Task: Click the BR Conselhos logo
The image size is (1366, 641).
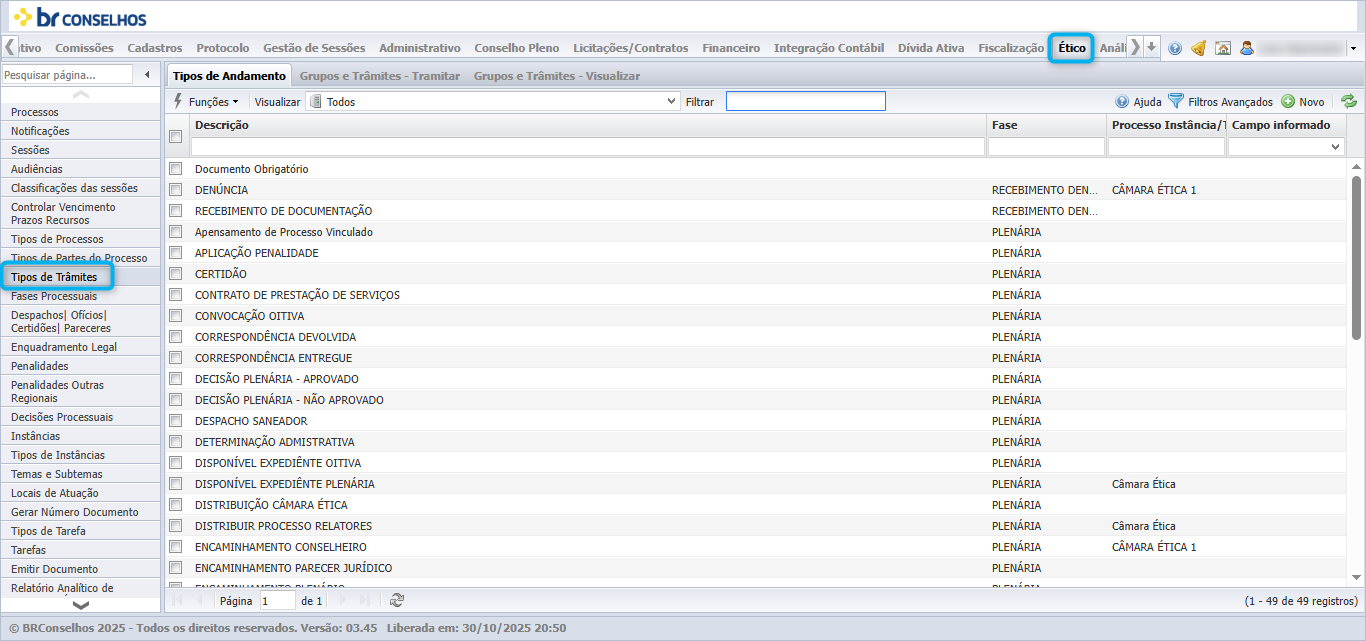Action: click(x=80, y=16)
